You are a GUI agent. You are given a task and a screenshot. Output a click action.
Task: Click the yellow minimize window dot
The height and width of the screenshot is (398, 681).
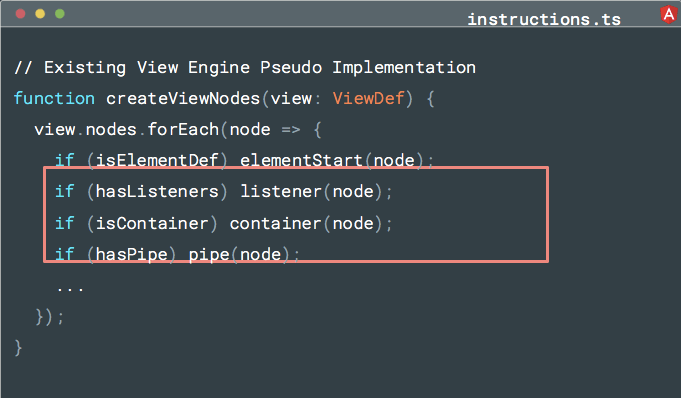click(x=40, y=14)
